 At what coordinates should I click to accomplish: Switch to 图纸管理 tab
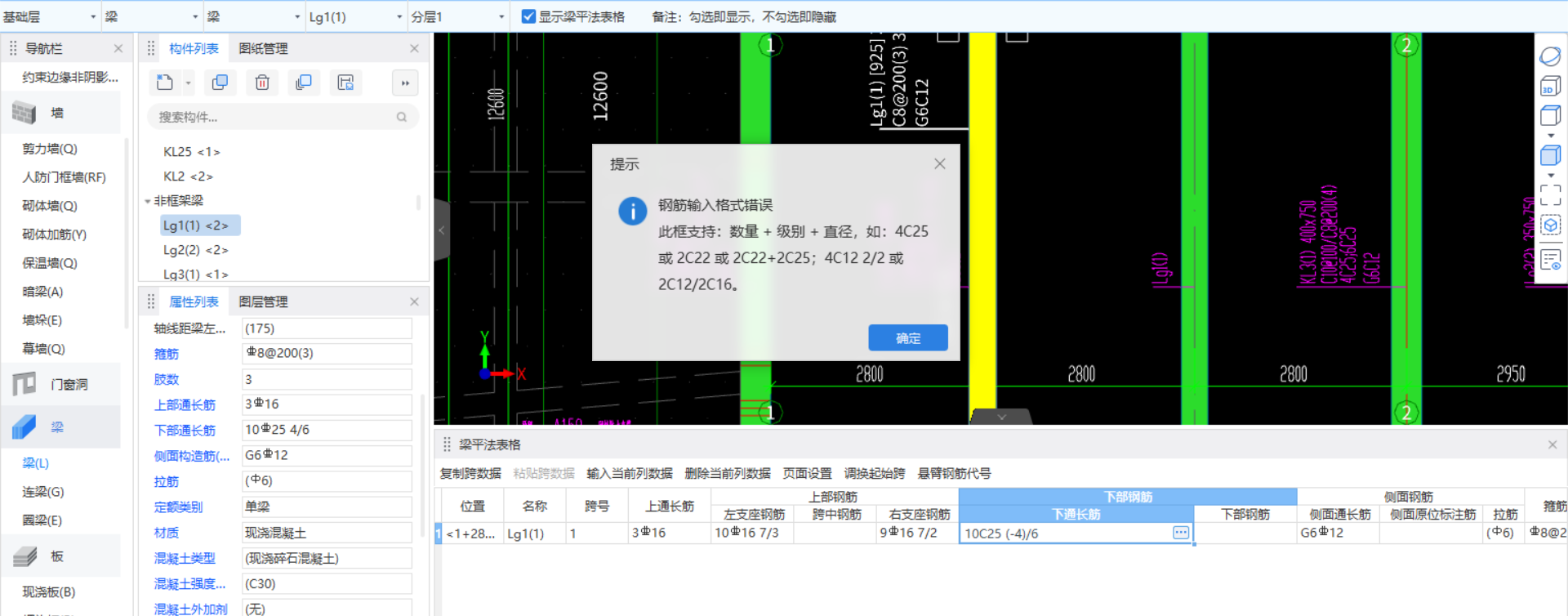pyautogui.click(x=263, y=48)
